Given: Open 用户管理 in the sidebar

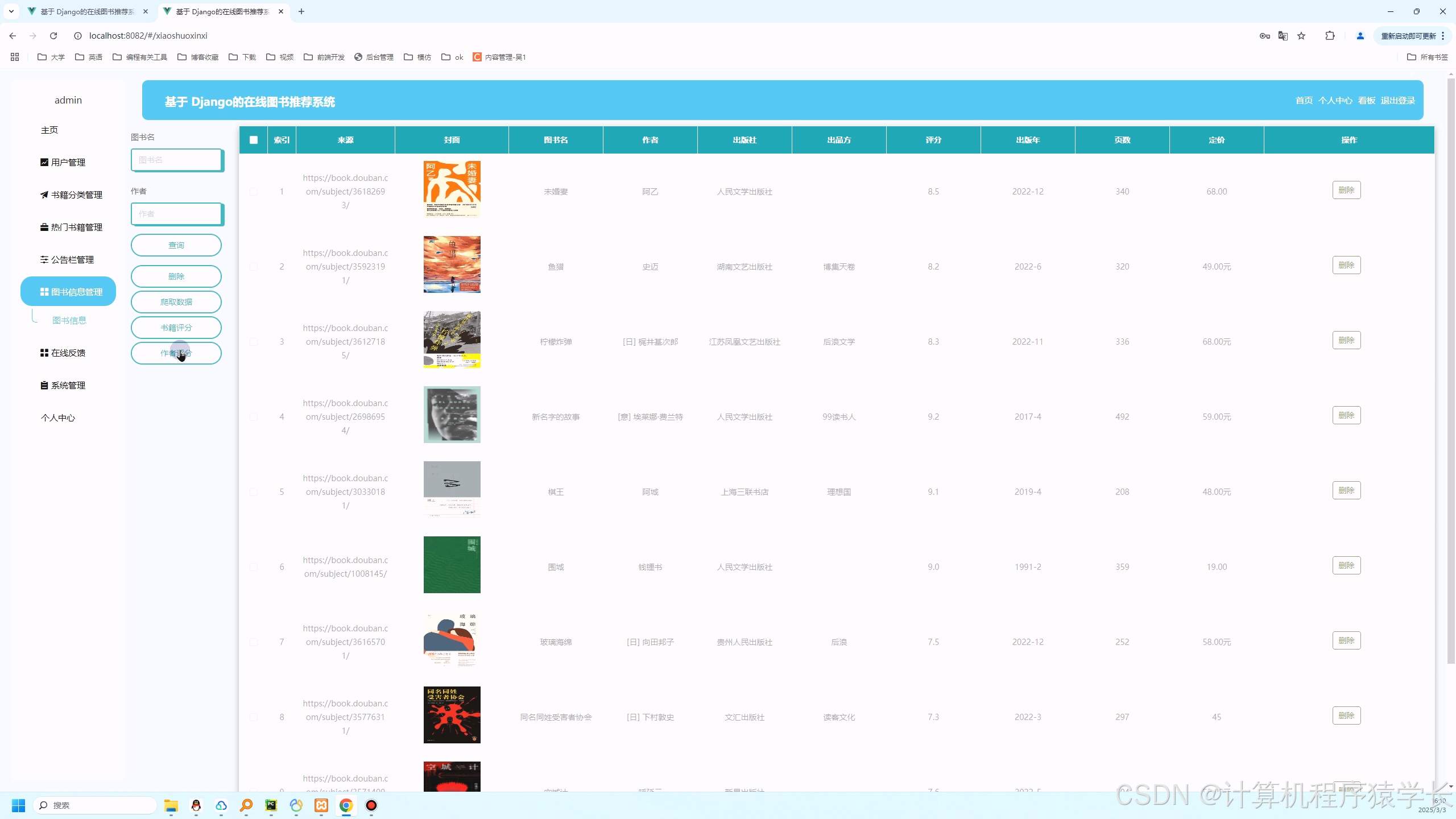Looking at the screenshot, I should click(68, 163).
